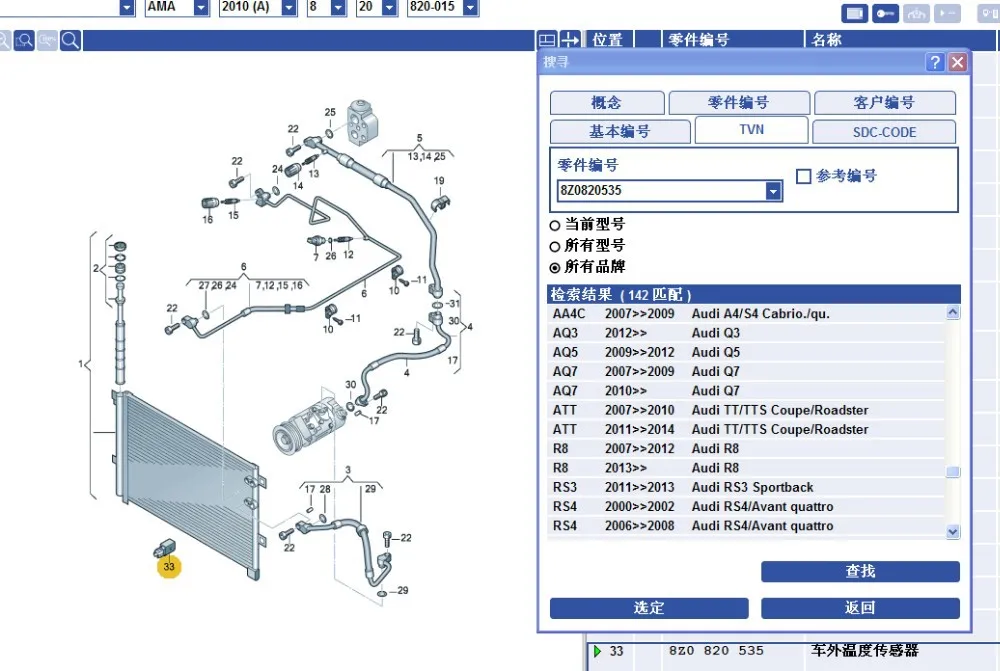Click part number 8Z0 820 535 in bottom row
The height and width of the screenshot is (671, 1000).
716,651
